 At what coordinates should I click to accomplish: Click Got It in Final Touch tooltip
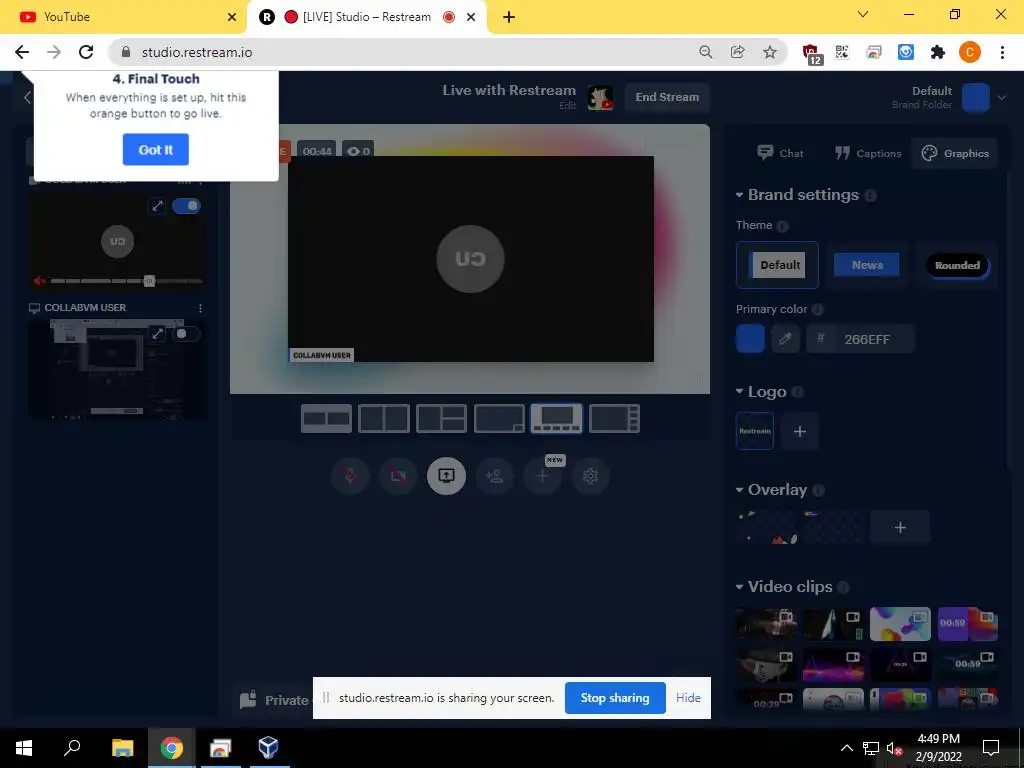(155, 150)
